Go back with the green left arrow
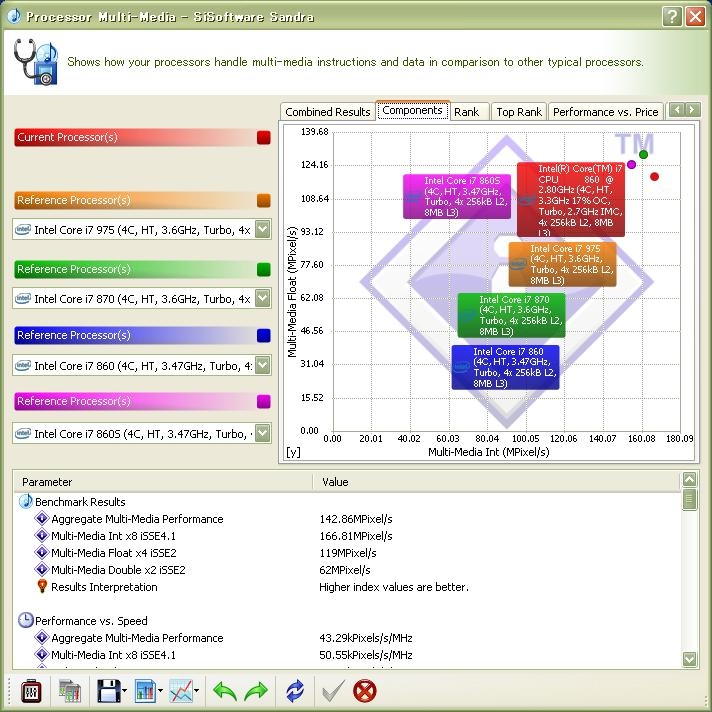This screenshot has width=712, height=712. point(224,691)
